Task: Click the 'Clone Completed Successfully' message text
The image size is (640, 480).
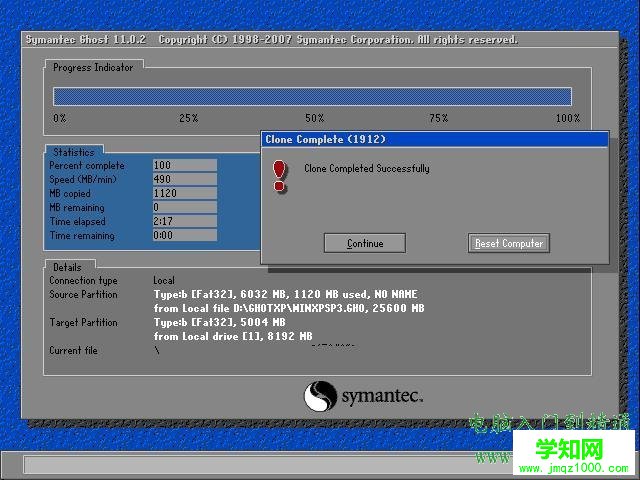Action: click(366, 169)
